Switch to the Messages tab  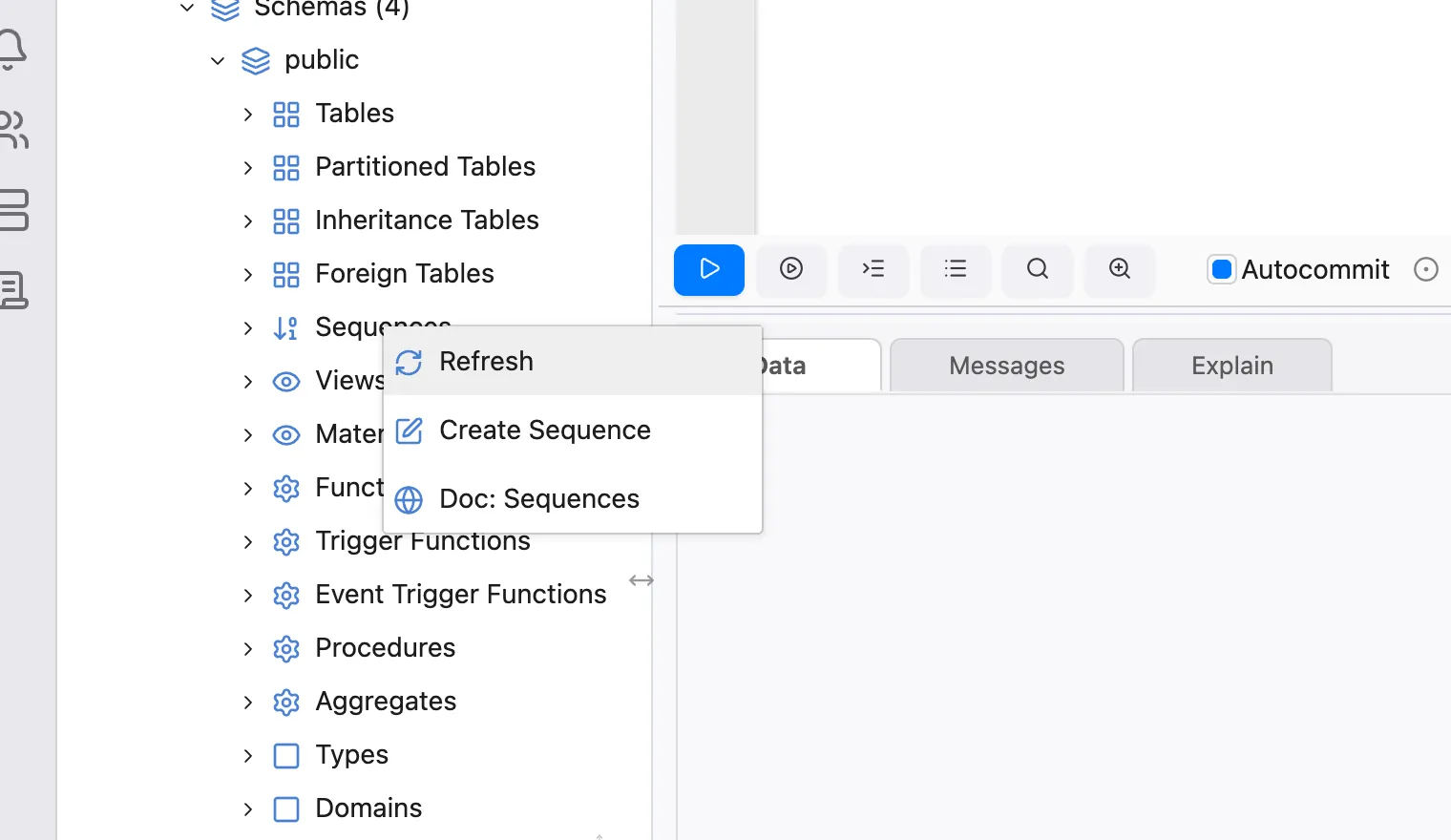(1006, 366)
